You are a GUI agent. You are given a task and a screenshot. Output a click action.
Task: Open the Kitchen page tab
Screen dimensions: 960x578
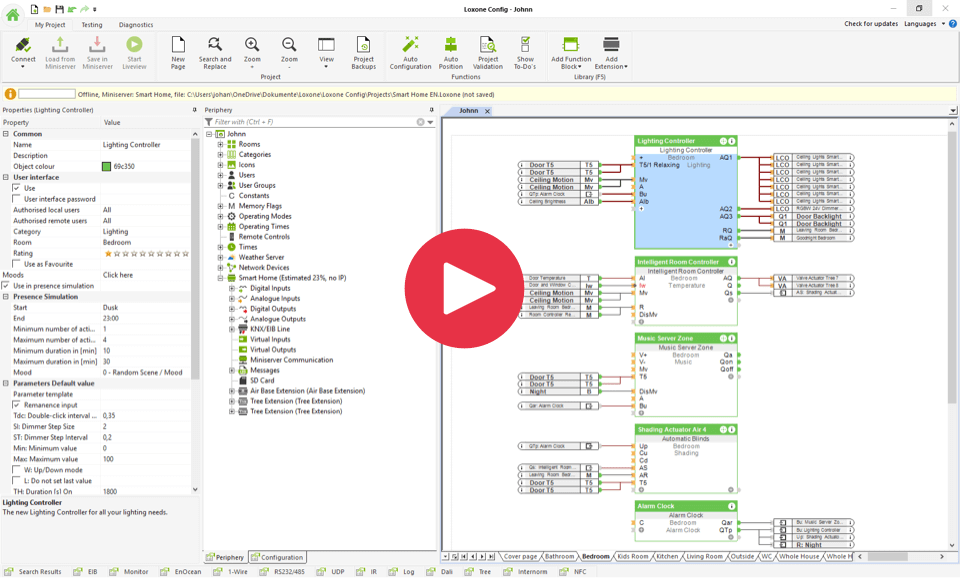pos(667,556)
